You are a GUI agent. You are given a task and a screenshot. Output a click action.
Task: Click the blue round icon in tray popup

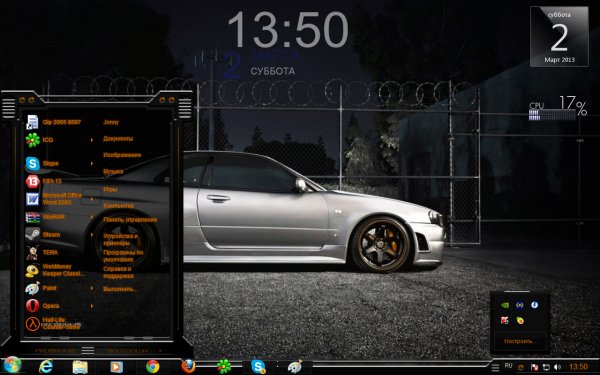coord(534,305)
